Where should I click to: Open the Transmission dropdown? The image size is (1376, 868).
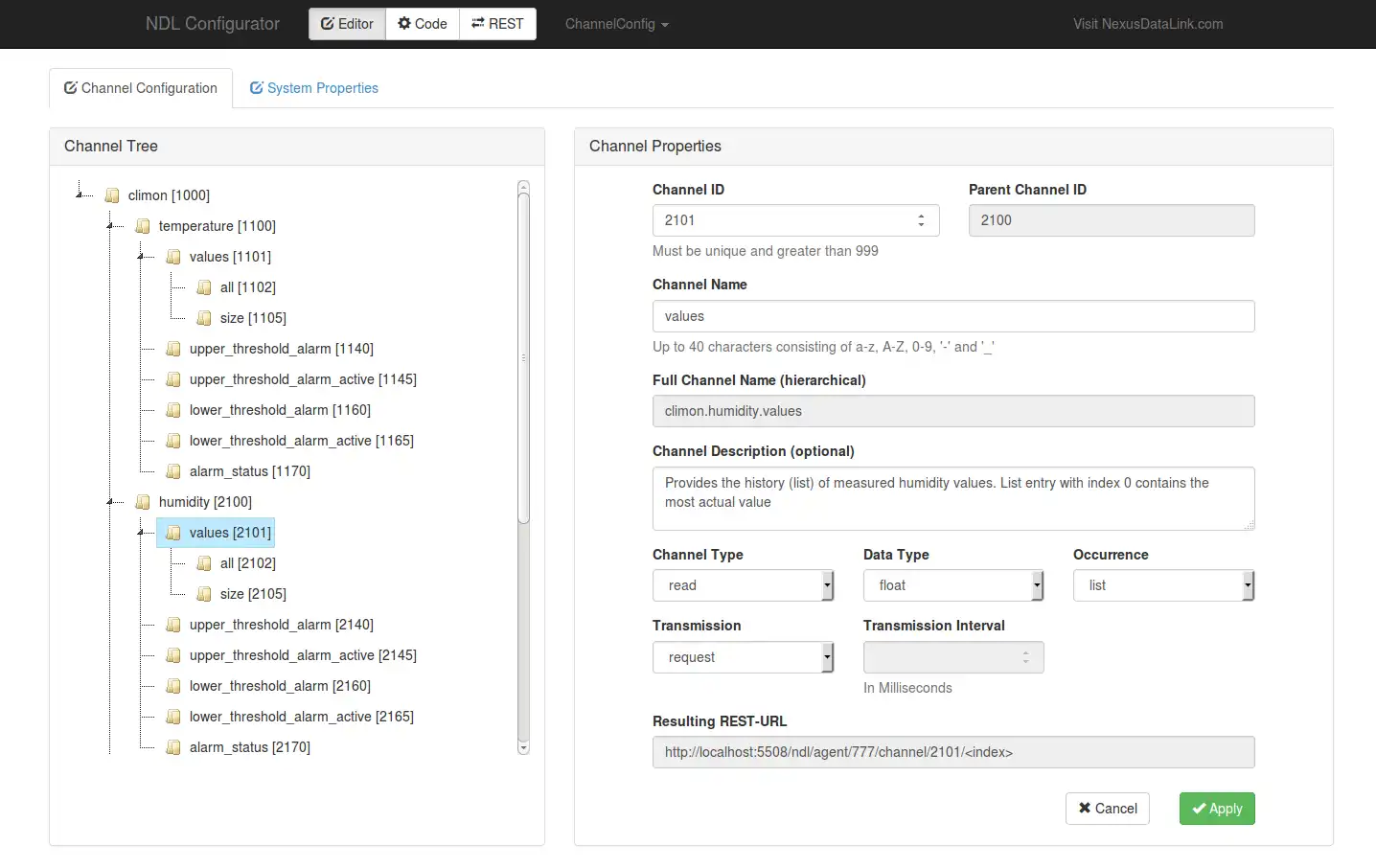[743, 657]
